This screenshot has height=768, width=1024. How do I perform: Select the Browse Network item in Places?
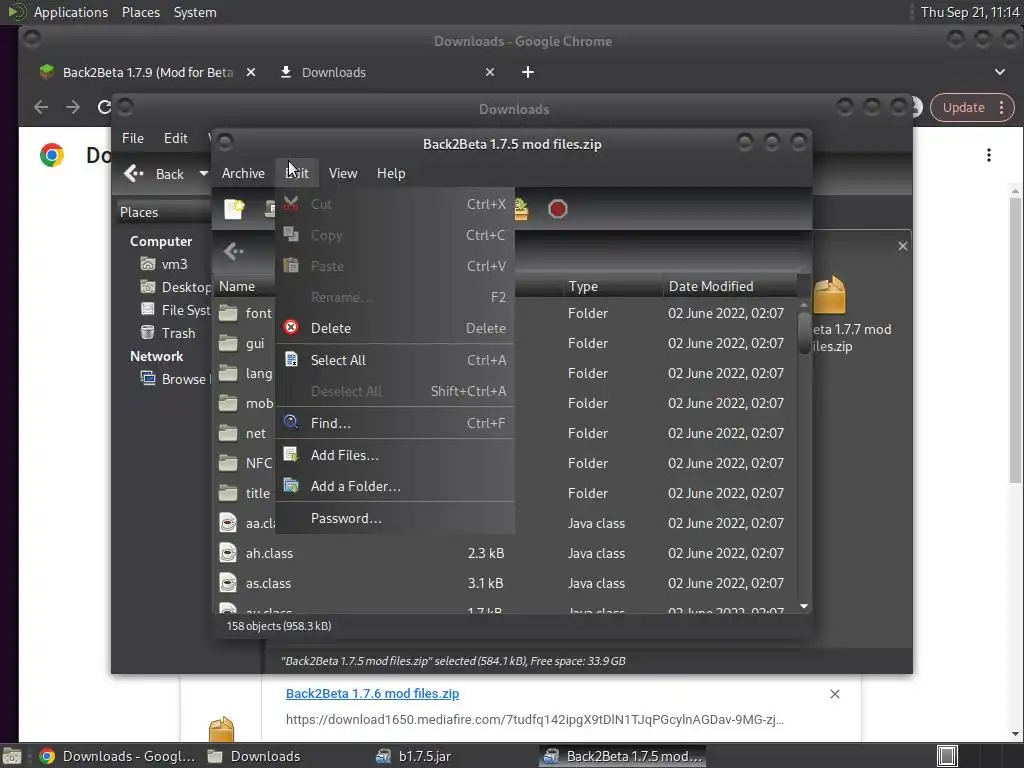(x=175, y=379)
